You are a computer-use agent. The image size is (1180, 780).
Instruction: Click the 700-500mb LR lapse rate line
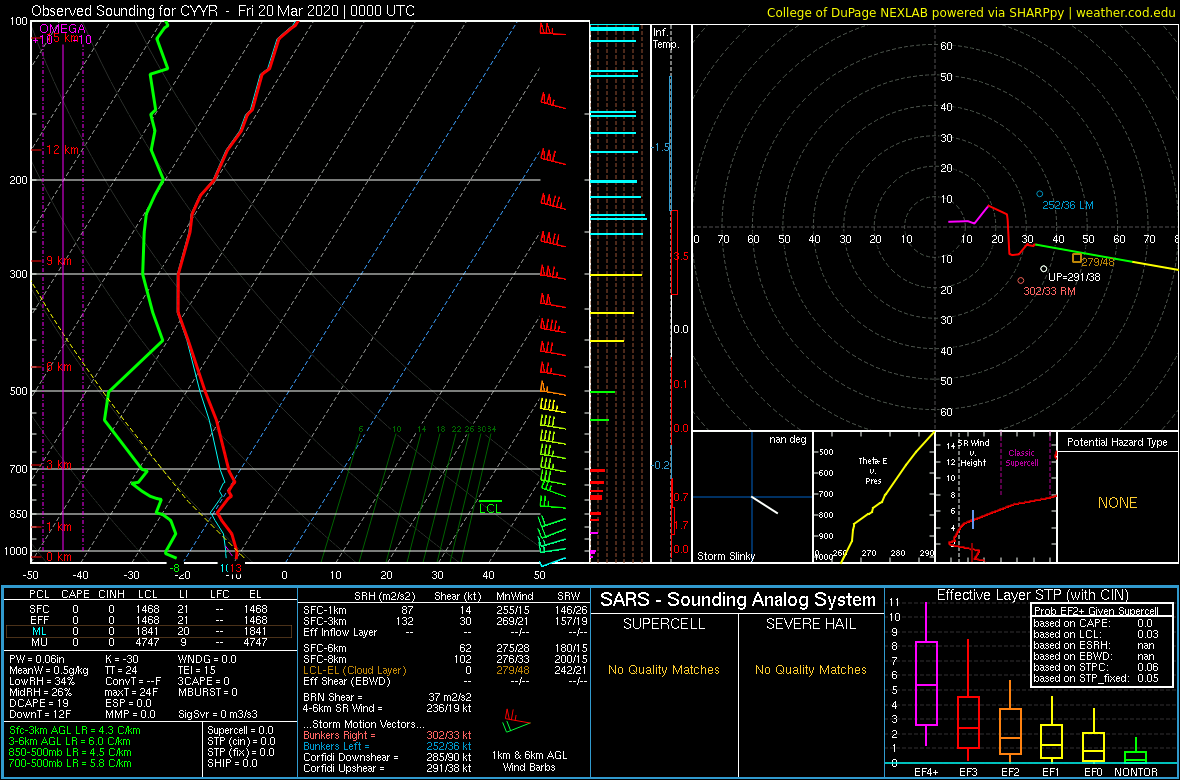(x=69, y=763)
